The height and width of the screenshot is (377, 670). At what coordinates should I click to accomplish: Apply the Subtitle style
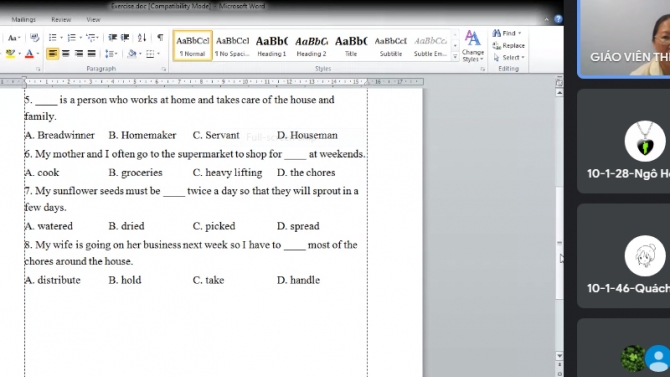pyautogui.click(x=391, y=45)
